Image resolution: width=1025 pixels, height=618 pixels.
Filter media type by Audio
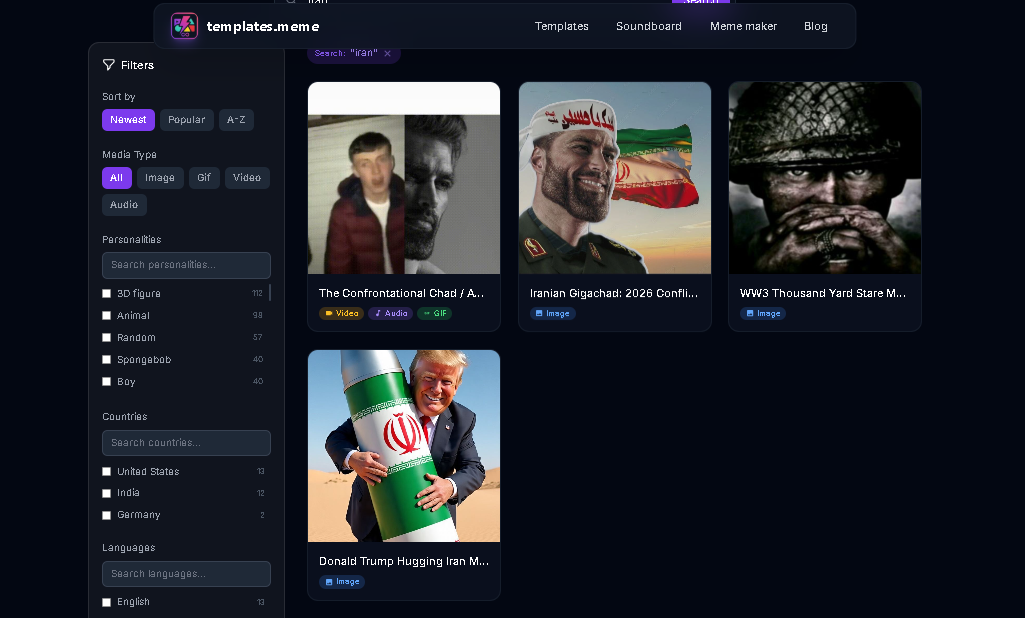pos(124,205)
